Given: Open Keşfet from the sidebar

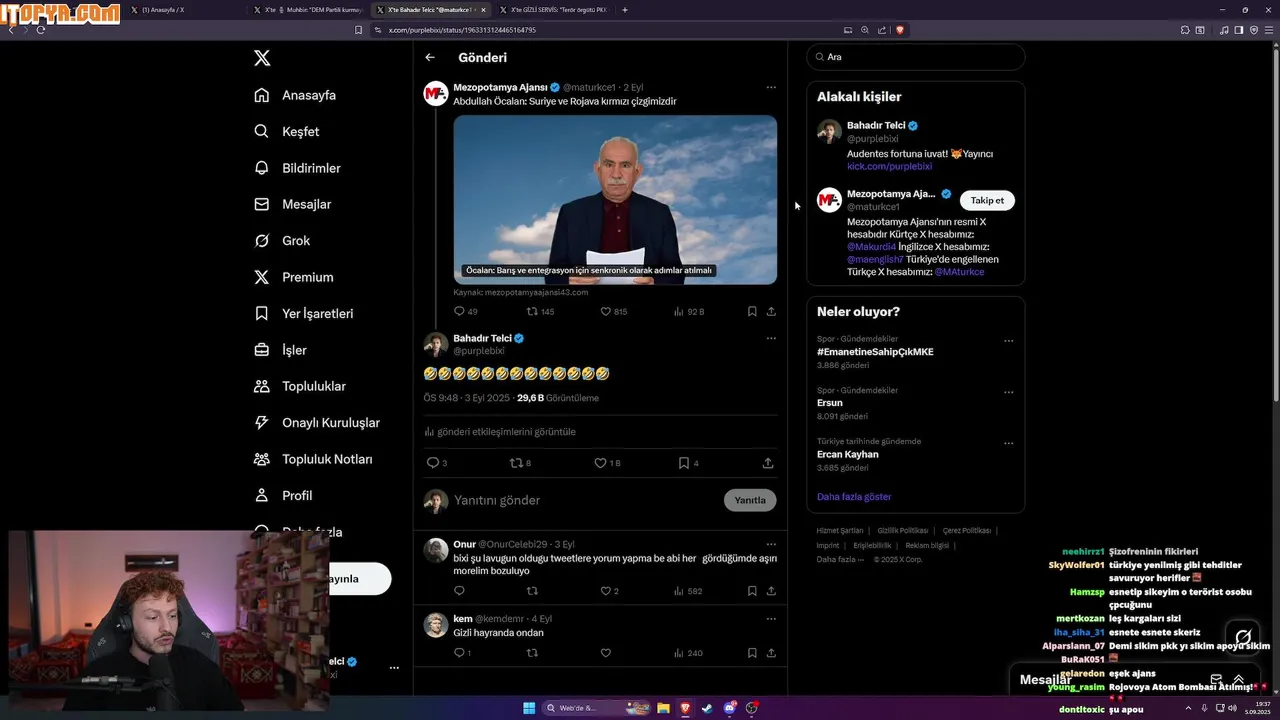Looking at the screenshot, I should click(x=287, y=131).
